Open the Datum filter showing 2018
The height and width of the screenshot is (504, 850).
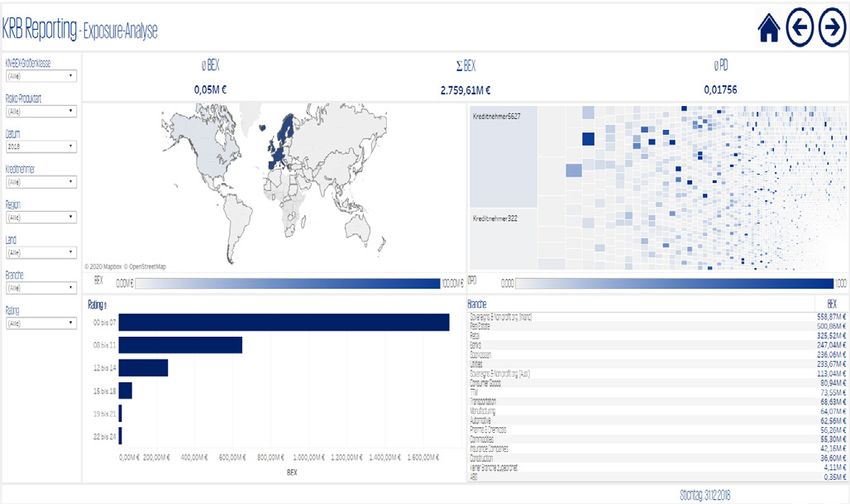pos(41,146)
